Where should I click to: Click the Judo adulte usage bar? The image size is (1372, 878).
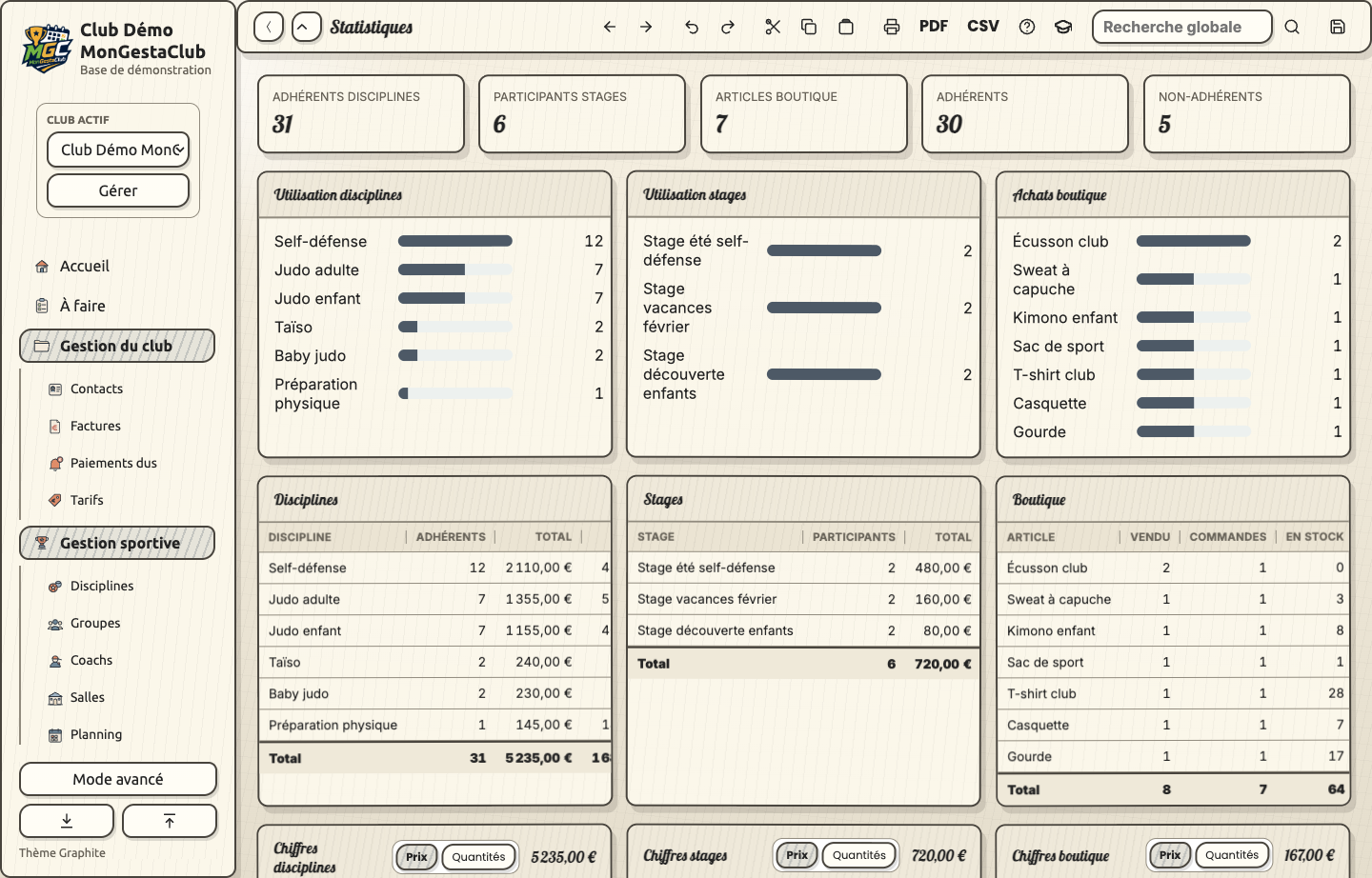point(455,269)
